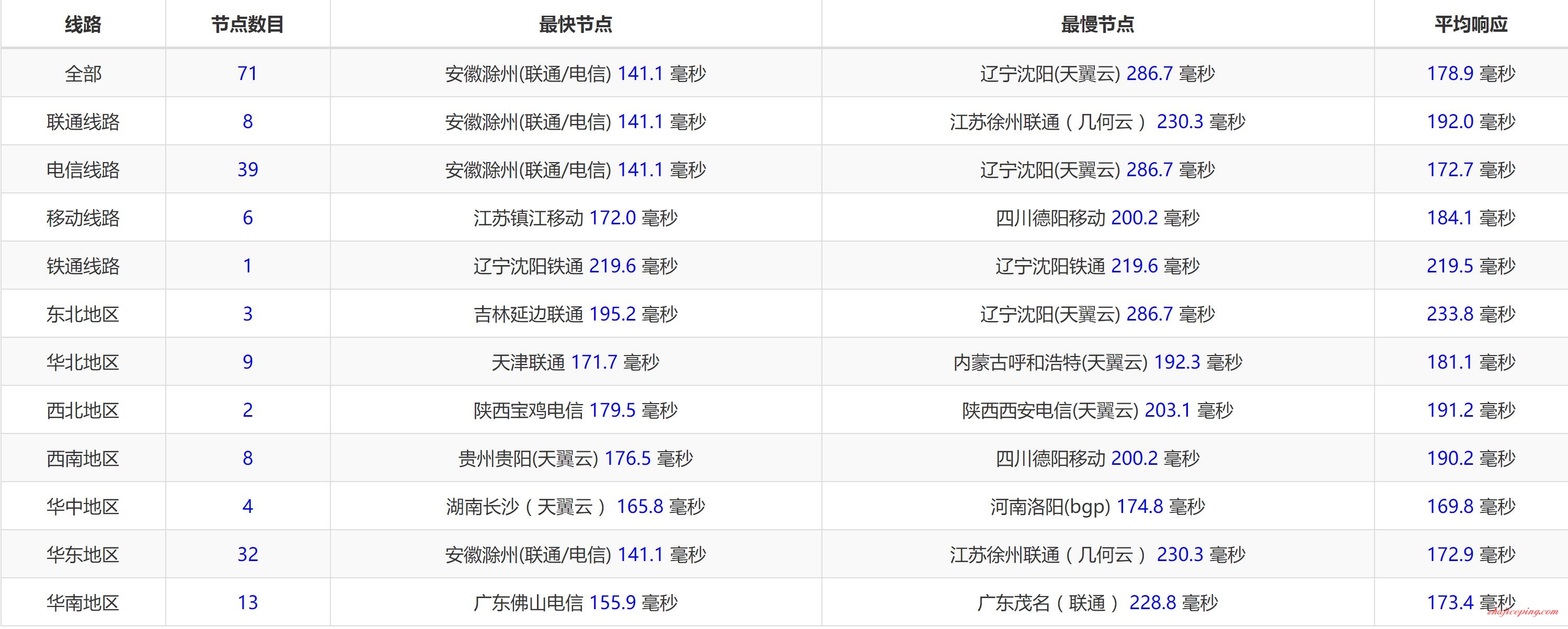Click 辽宁沈阳(天翼云) slowest node in 电信线路 row
Viewport: 1568px width, 629px height.
point(1097,170)
